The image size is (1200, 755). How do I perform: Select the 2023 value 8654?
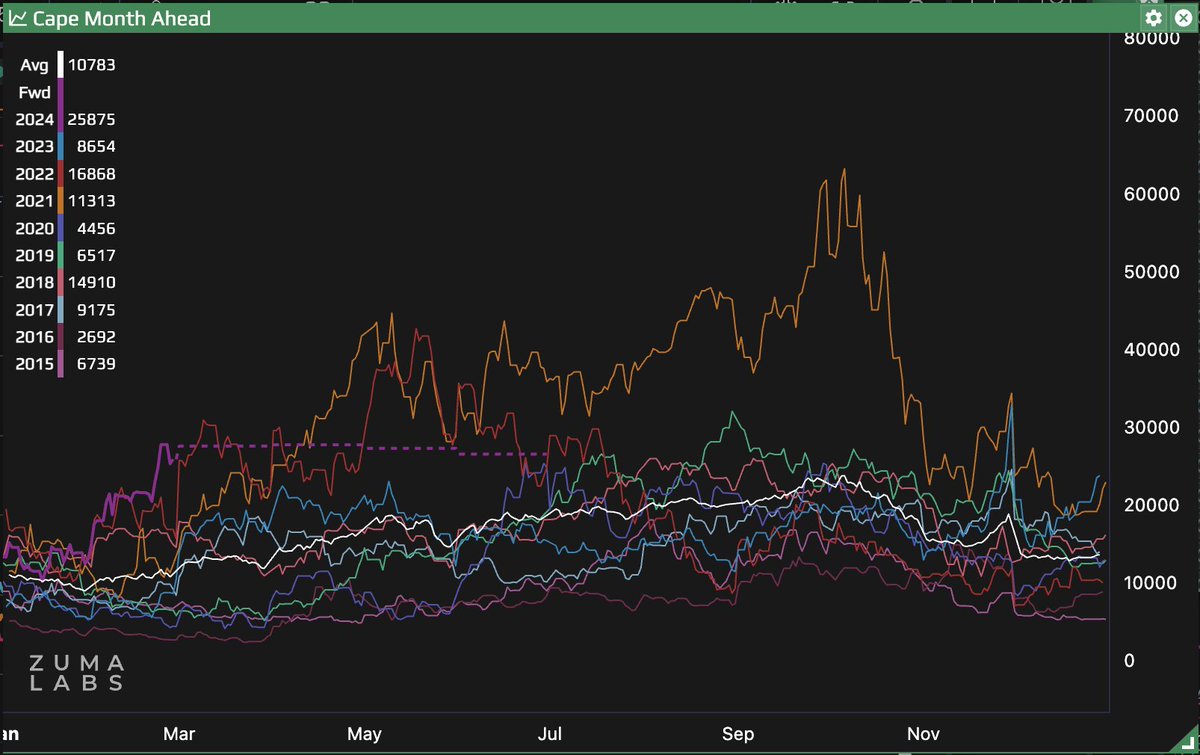coord(96,146)
